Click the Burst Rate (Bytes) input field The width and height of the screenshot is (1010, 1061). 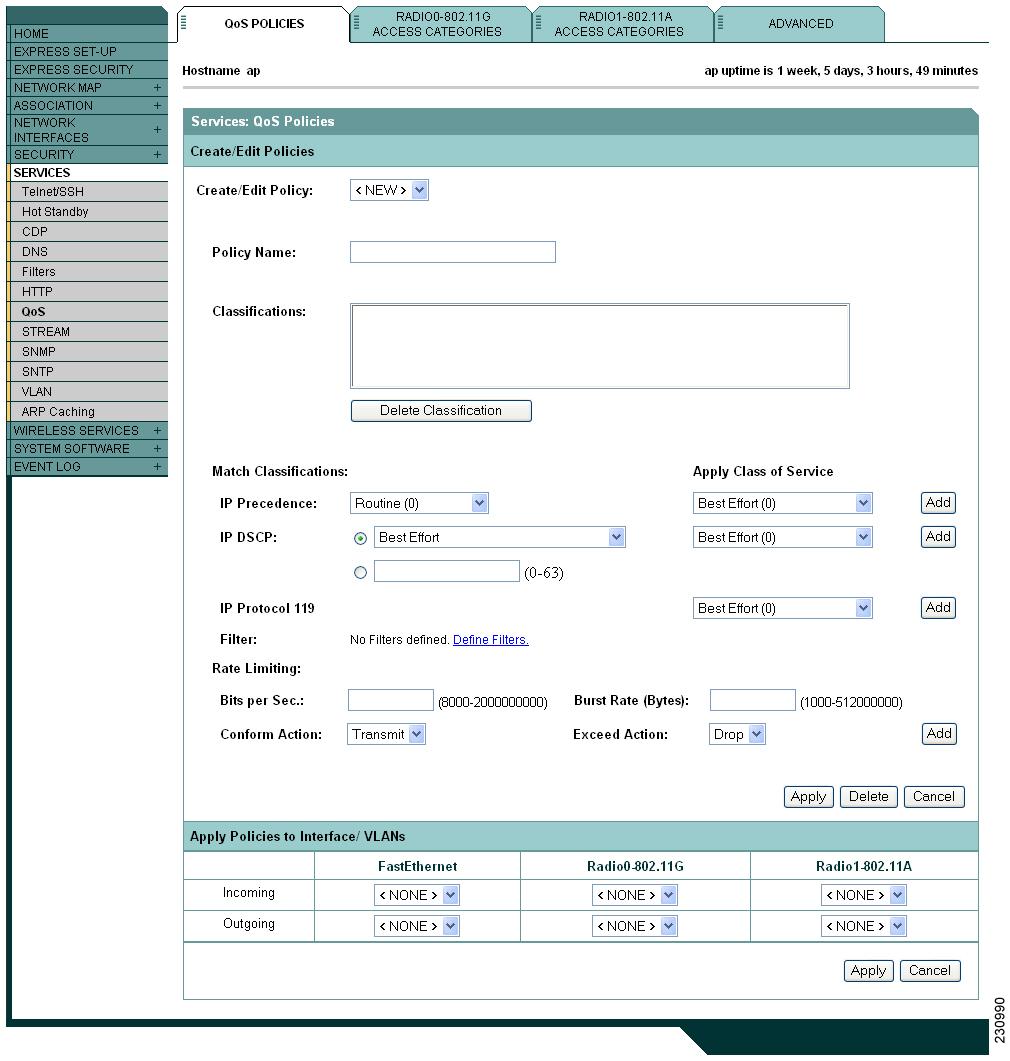point(752,700)
